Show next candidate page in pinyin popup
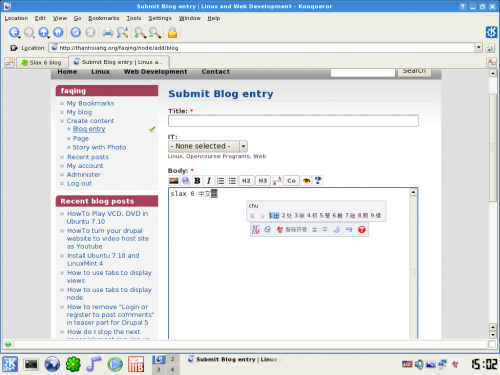500x375 pixels. pos(262,216)
